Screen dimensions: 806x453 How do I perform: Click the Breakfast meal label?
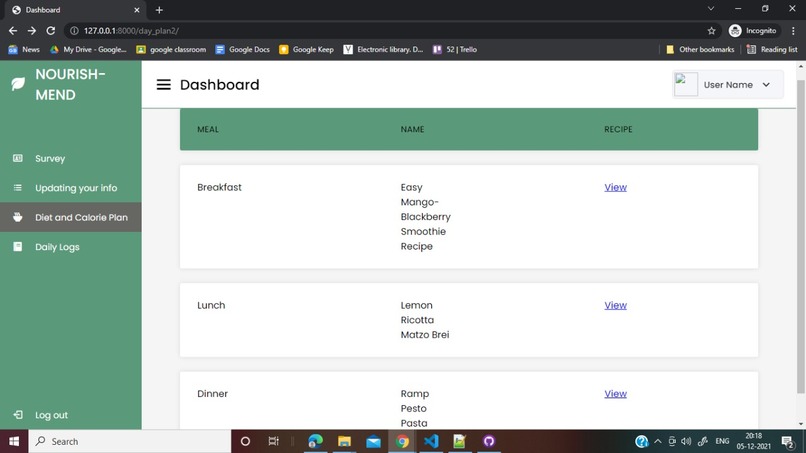point(219,187)
